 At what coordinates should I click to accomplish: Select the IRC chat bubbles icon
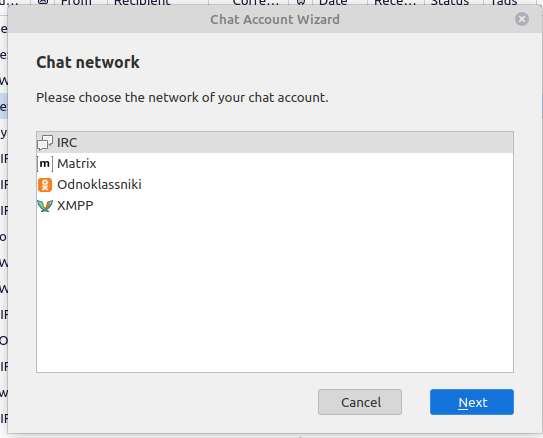45,142
